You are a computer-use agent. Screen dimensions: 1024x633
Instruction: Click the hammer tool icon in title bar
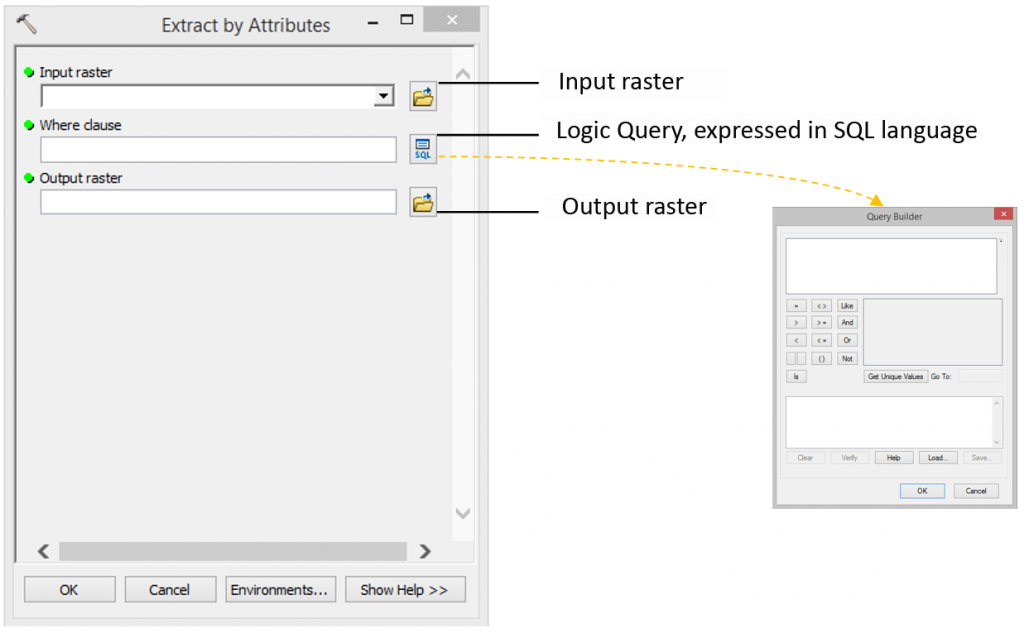pos(27,22)
